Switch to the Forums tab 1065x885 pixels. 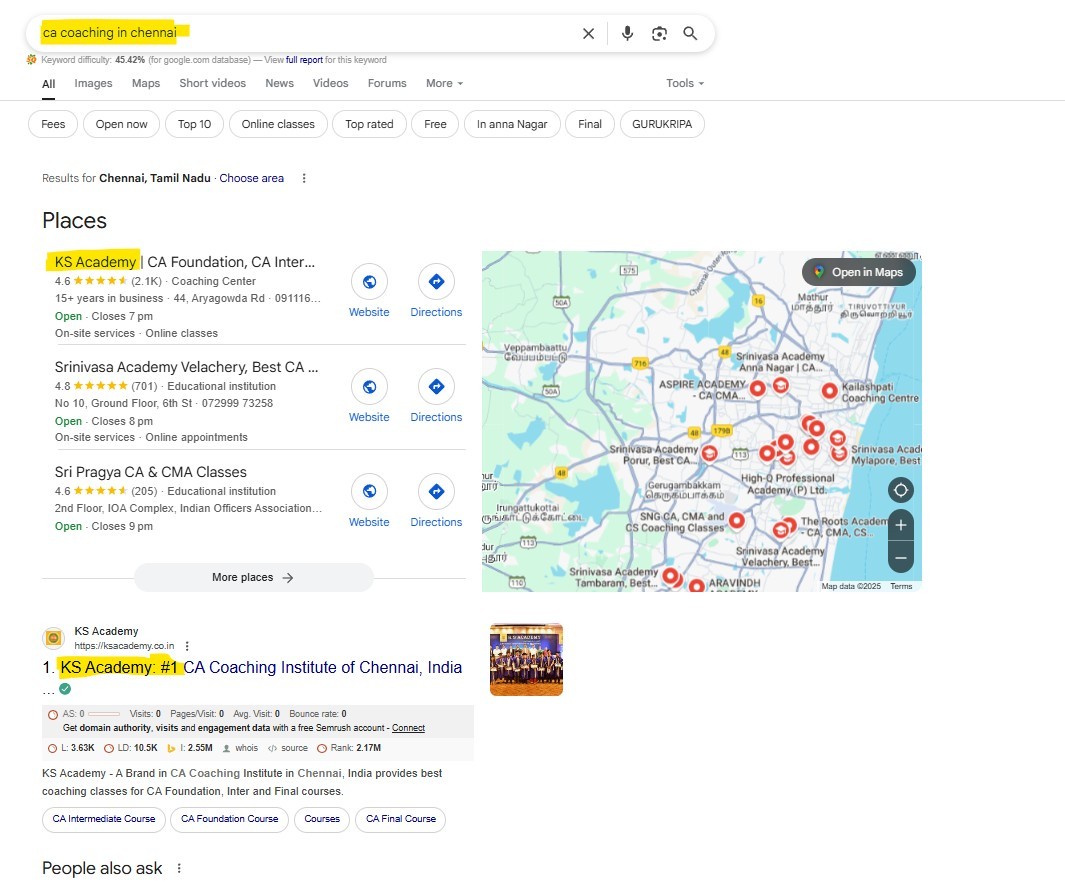click(x=387, y=83)
